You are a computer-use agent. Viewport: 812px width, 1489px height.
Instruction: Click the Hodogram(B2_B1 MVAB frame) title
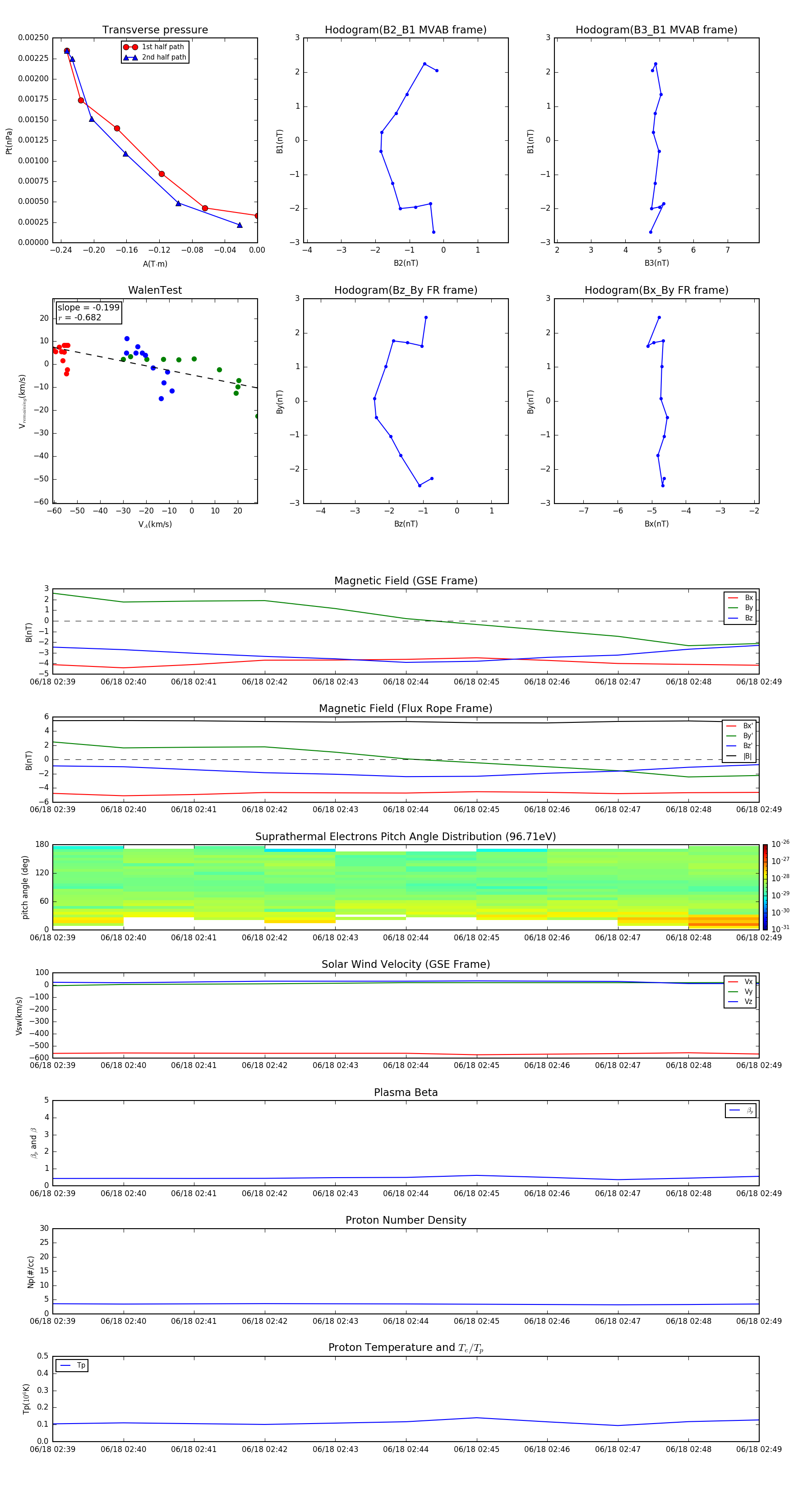click(x=406, y=30)
